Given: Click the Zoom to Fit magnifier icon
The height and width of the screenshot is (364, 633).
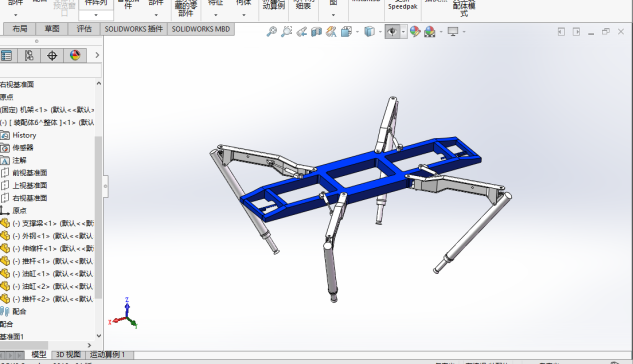Looking at the screenshot, I should pos(272,31).
